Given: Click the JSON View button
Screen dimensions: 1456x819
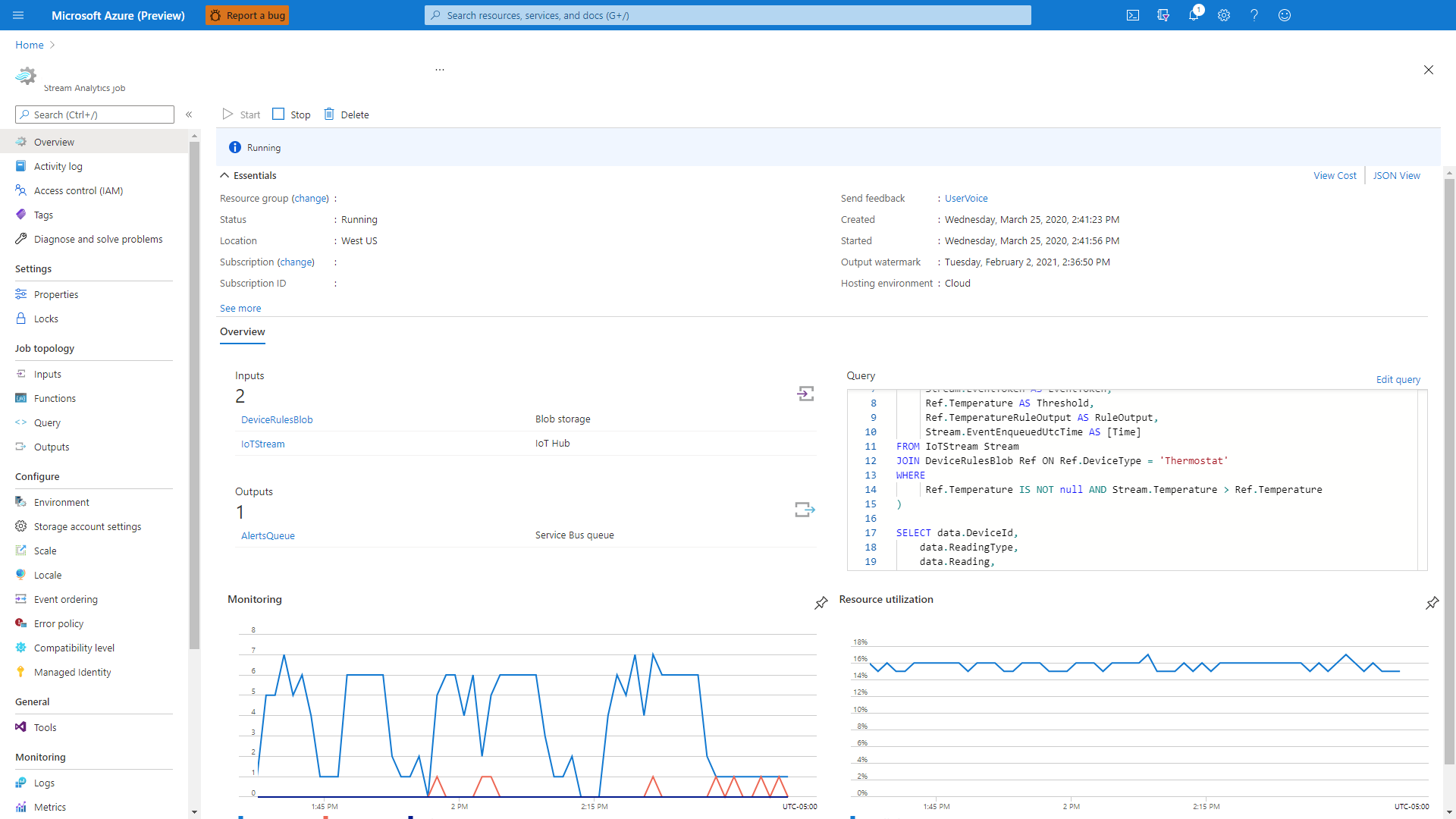Looking at the screenshot, I should click(x=1395, y=175).
